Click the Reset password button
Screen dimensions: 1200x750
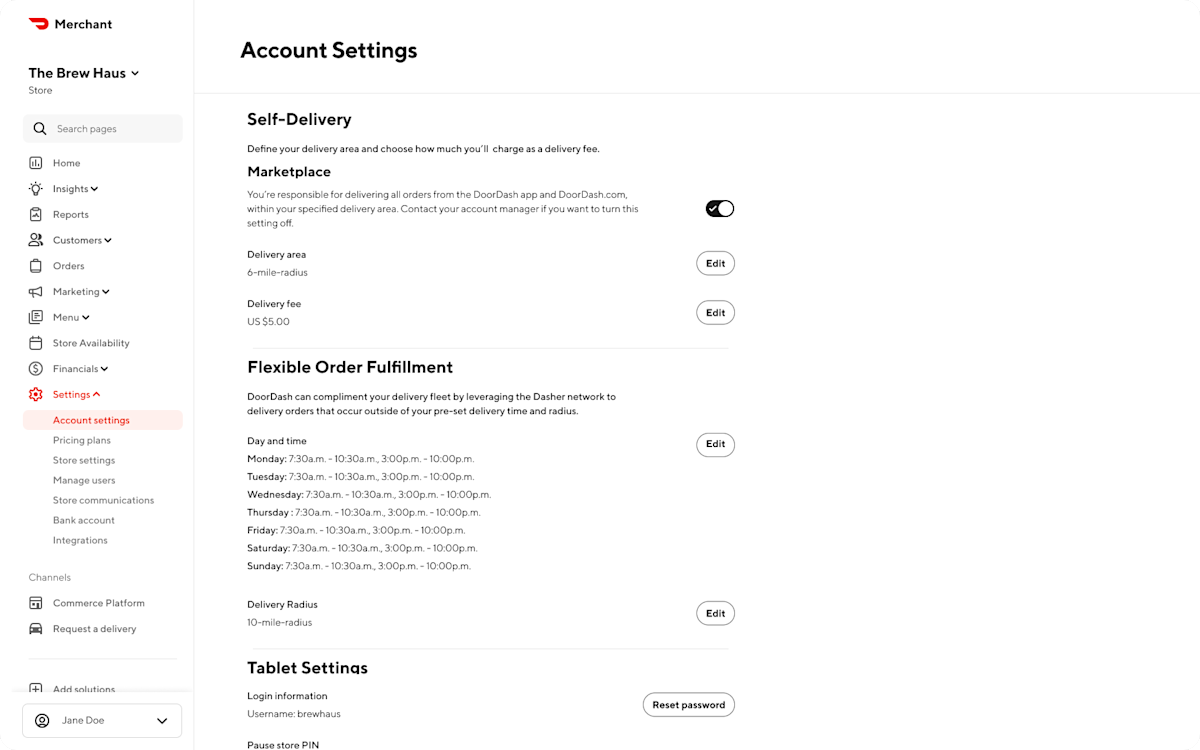pos(688,704)
